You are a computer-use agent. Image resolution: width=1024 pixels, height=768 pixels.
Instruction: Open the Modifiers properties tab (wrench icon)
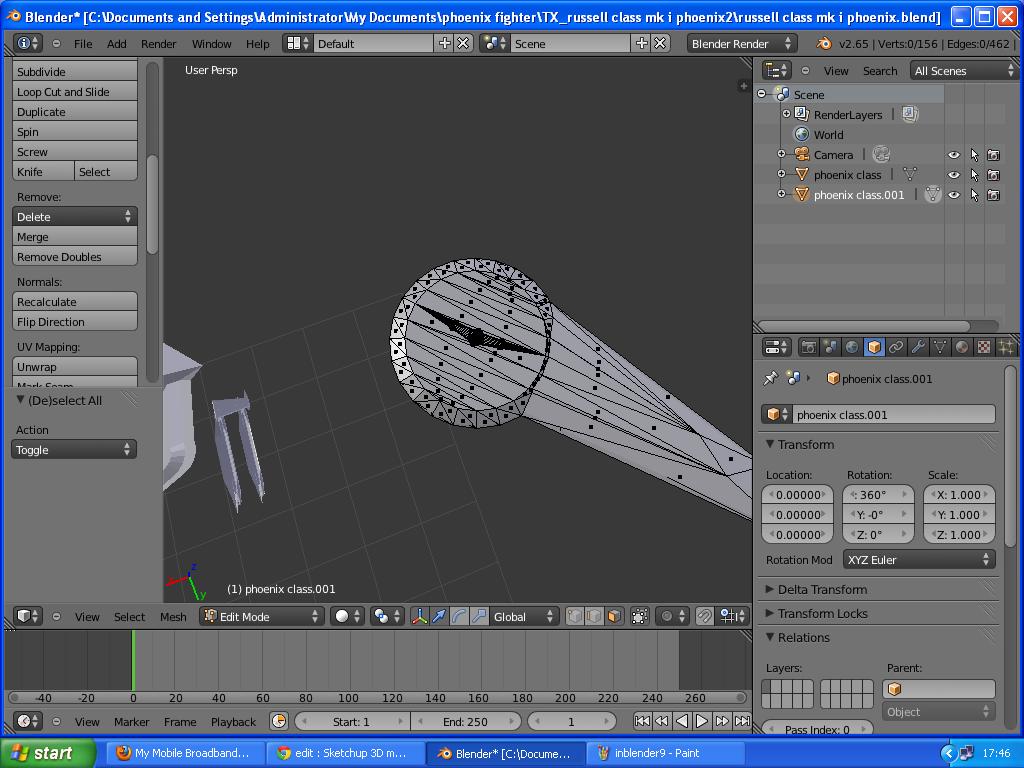coord(918,347)
